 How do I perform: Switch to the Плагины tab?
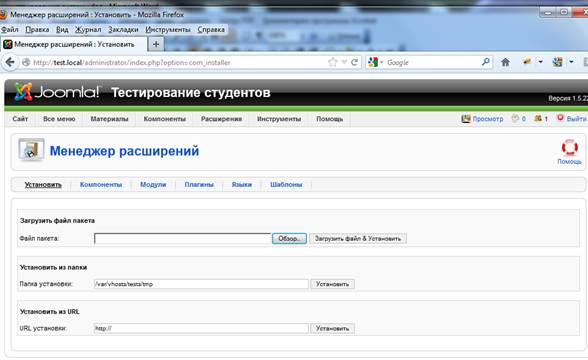pos(199,184)
